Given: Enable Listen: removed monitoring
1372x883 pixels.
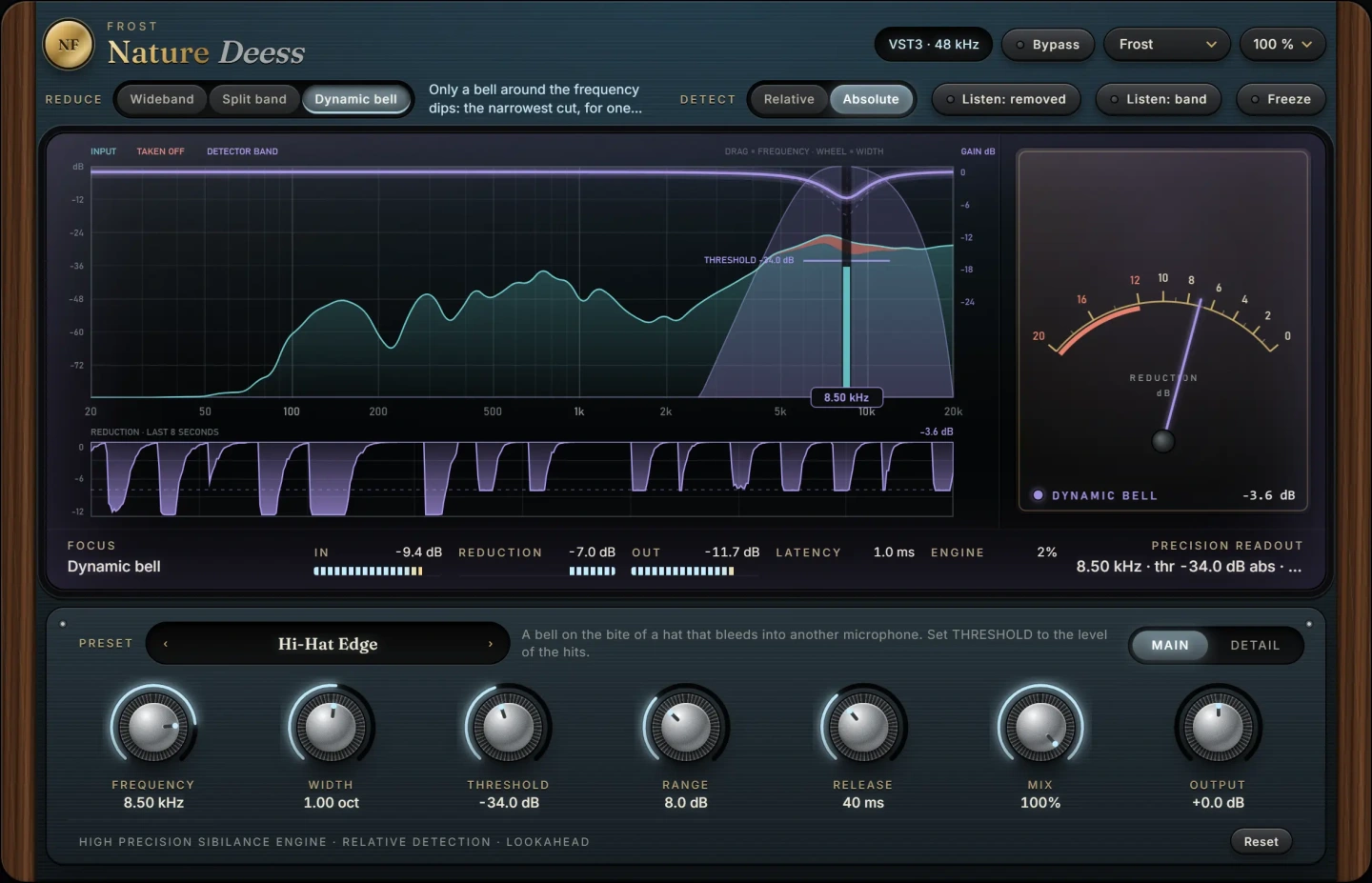Looking at the screenshot, I should click(x=1005, y=99).
